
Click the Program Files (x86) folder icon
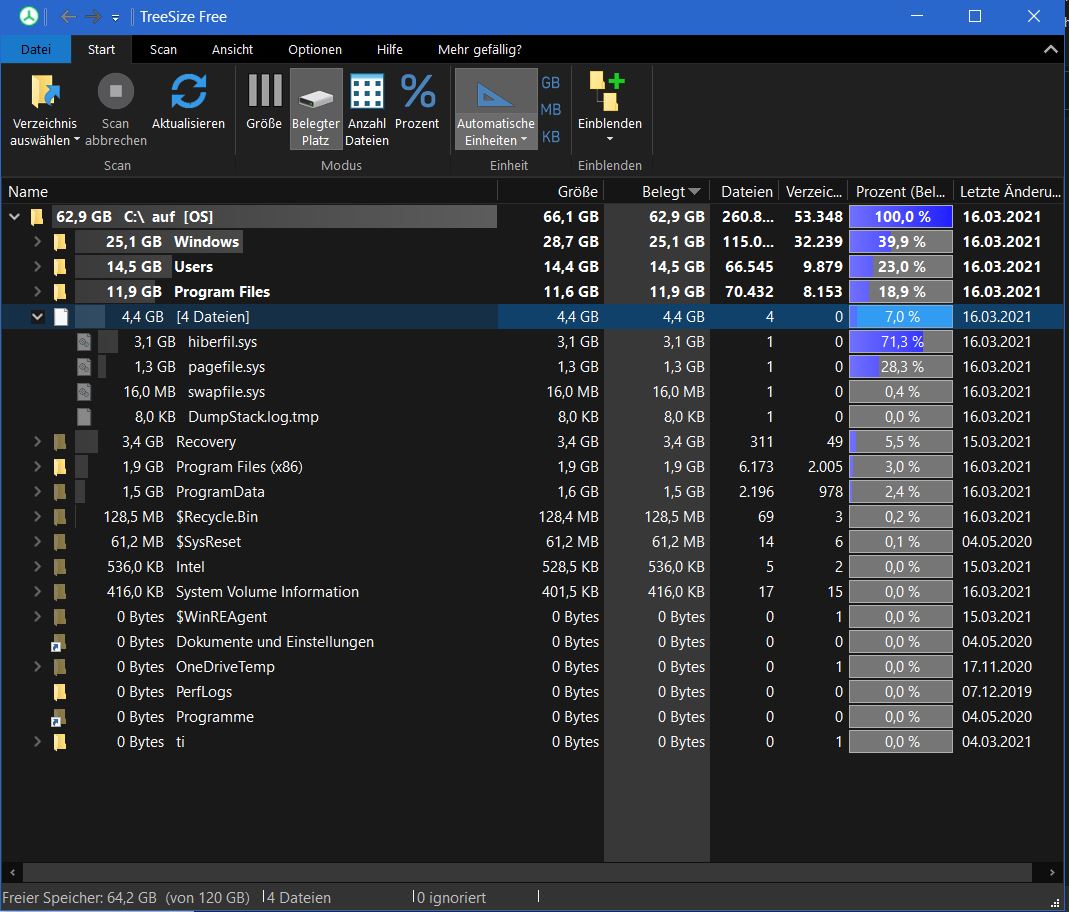[x=60, y=467]
